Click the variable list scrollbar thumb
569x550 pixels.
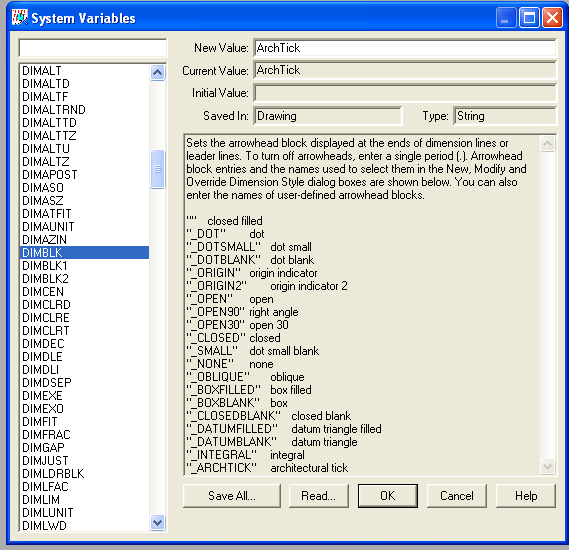coord(157,169)
